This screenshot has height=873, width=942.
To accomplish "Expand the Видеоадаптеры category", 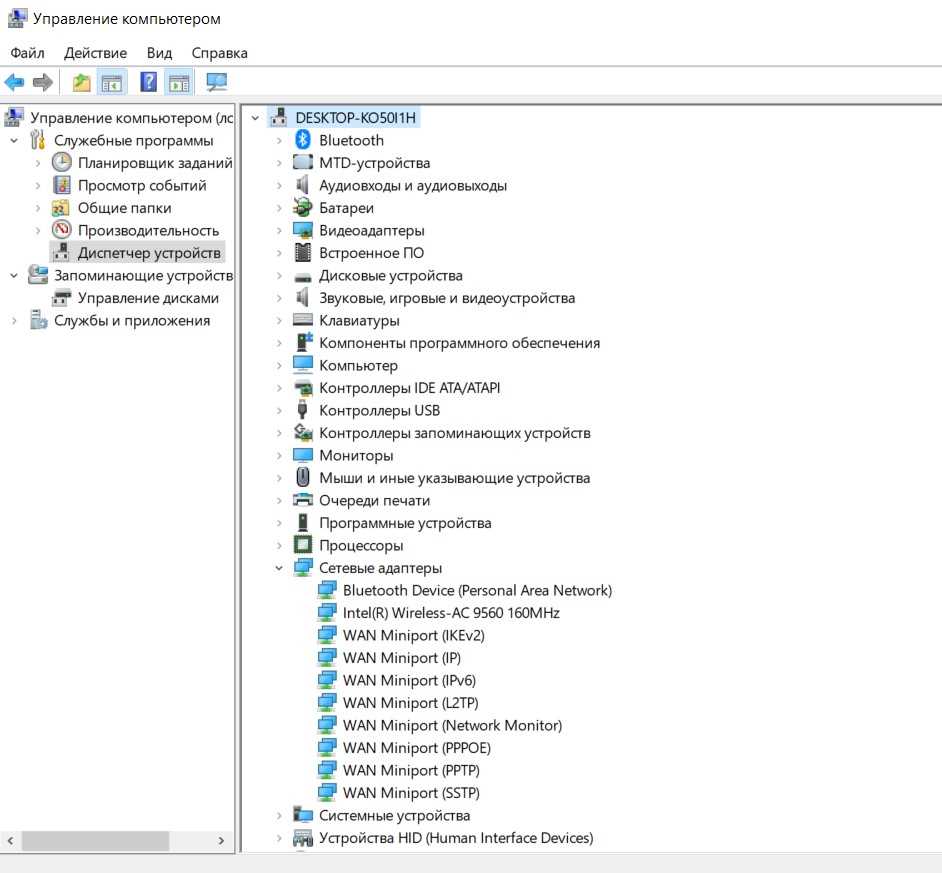I will (x=279, y=231).
